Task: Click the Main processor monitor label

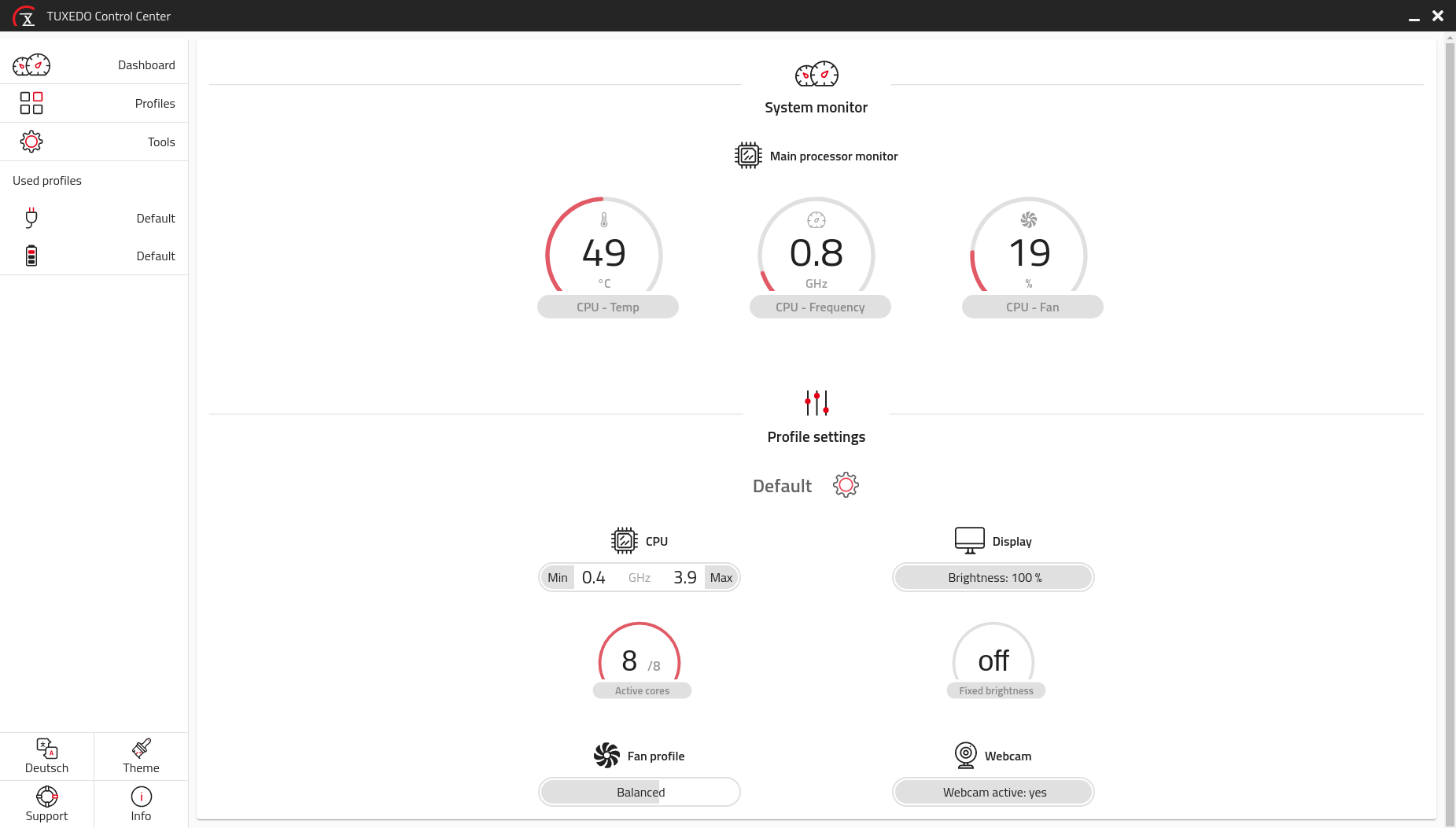Action: click(834, 156)
